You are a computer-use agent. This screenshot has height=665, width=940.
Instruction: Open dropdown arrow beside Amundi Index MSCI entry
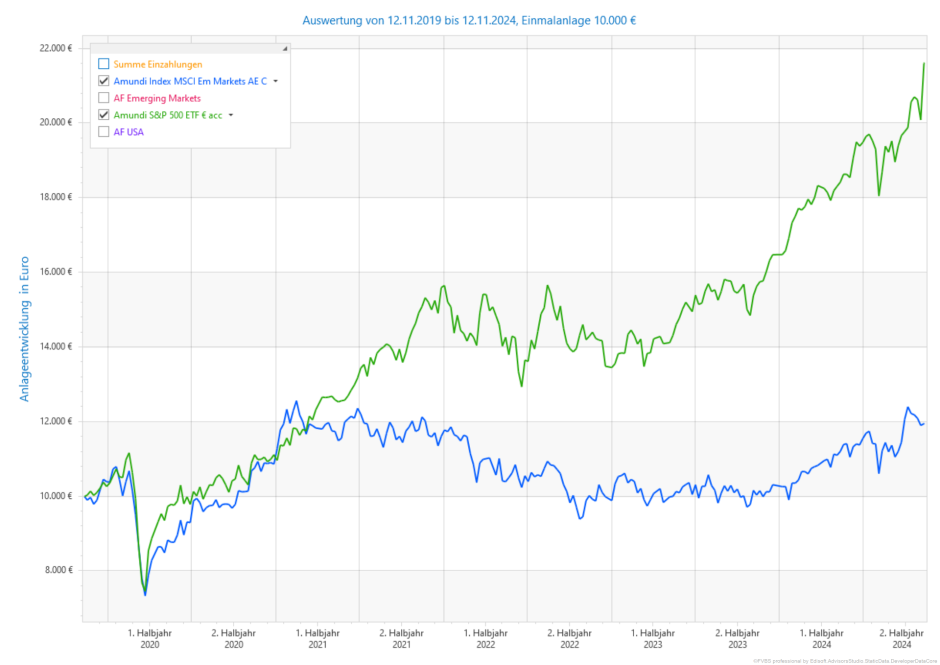click(276, 81)
